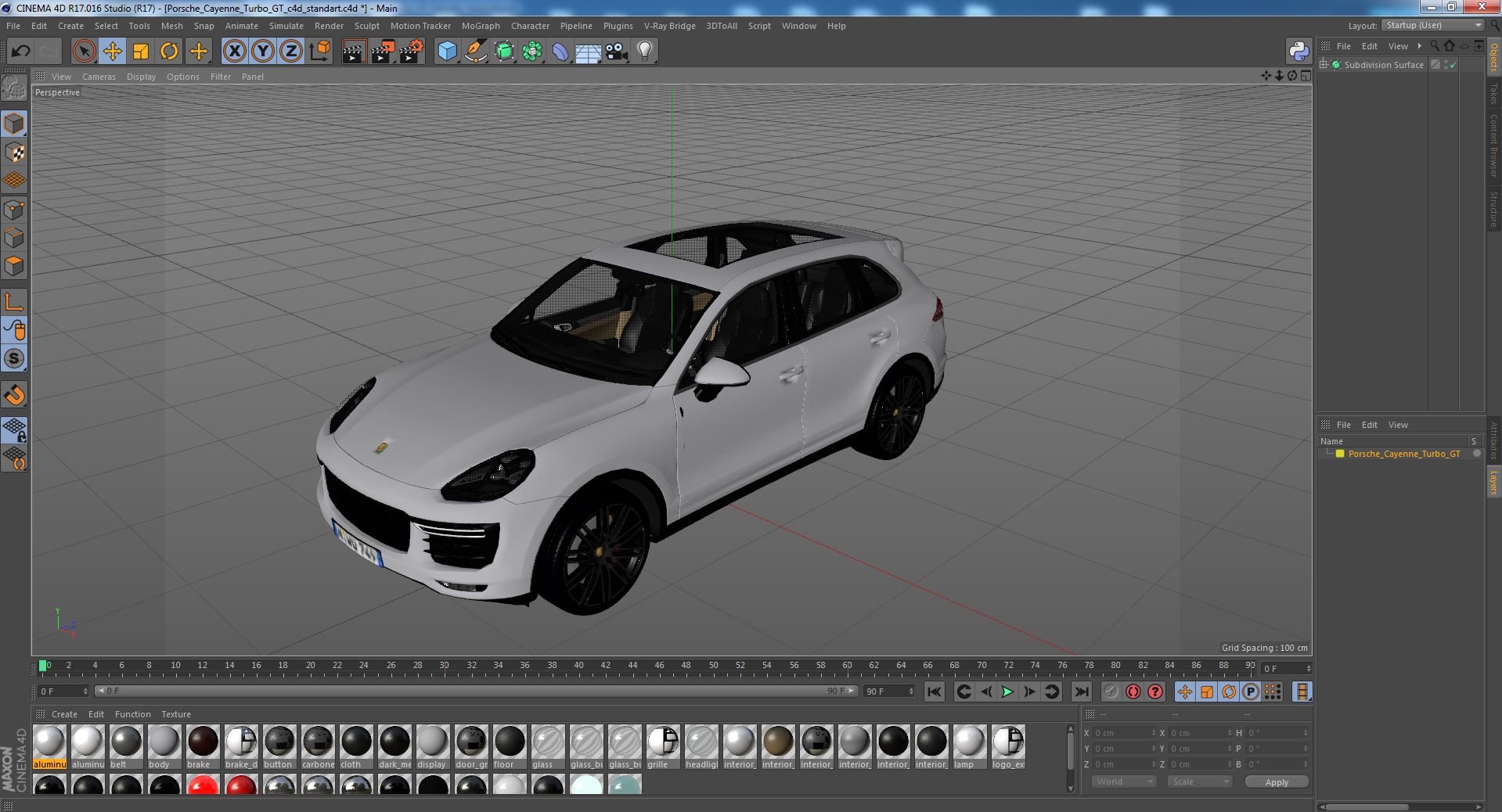Image resolution: width=1502 pixels, height=812 pixels.
Task: Open the World coordinate dropdown
Action: pyautogui.click(x=1123, y=782)
